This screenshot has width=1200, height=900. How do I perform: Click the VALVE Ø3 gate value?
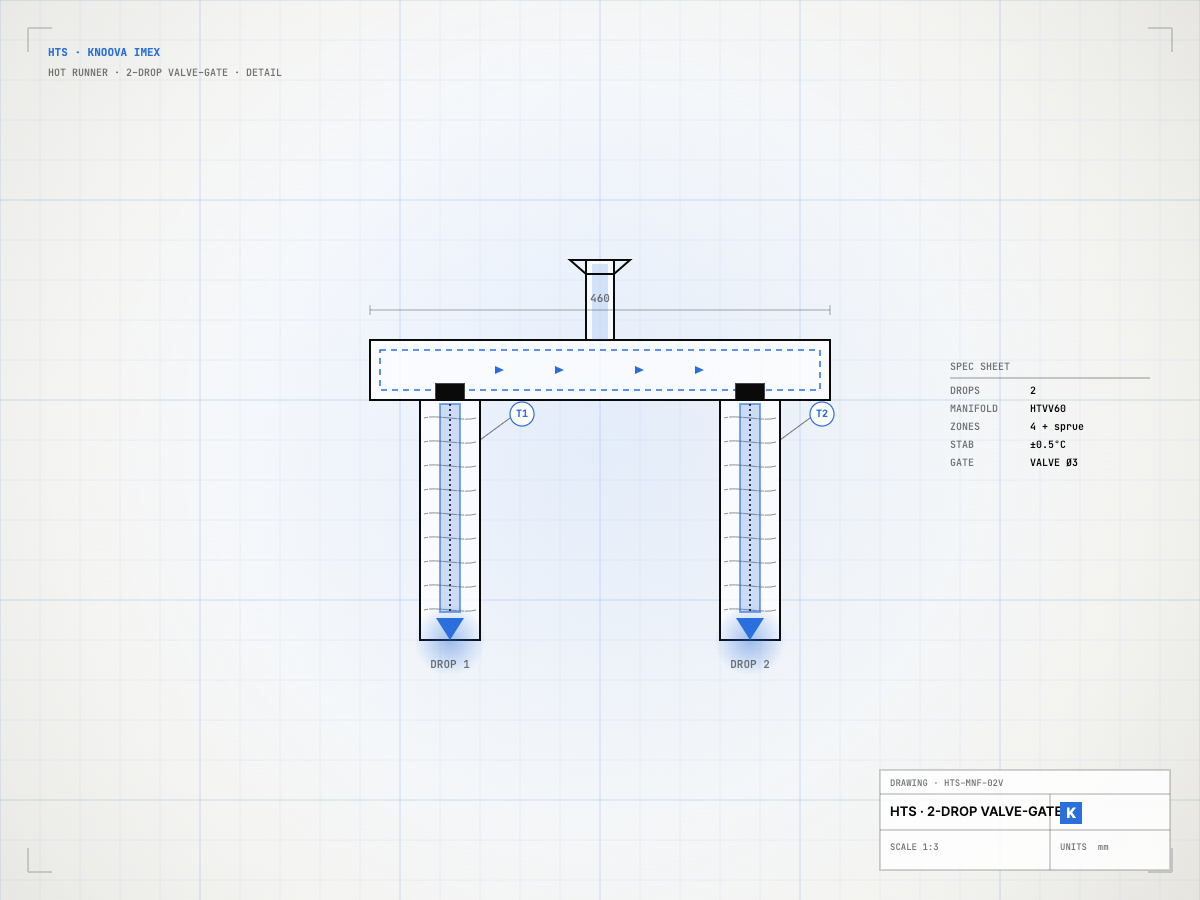tap(1054, 463)
